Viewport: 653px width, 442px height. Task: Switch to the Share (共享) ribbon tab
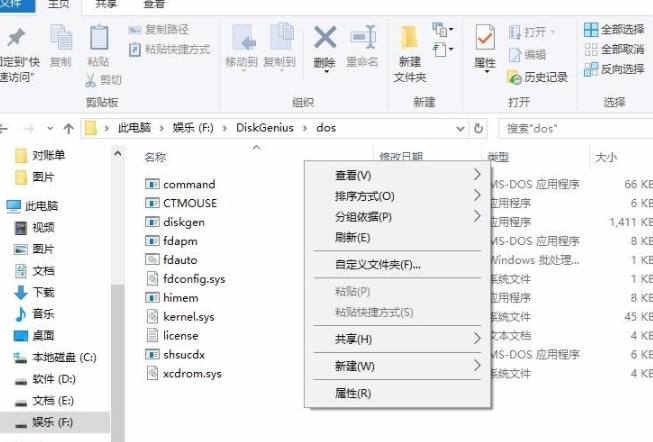[106, 4]
